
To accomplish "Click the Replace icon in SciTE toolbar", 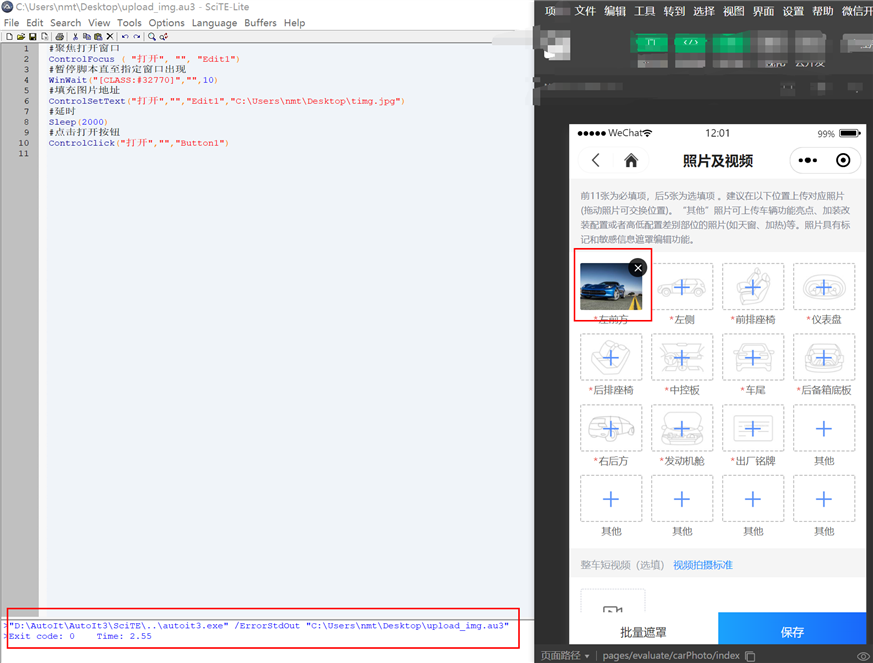I will (x=164, y=36).
